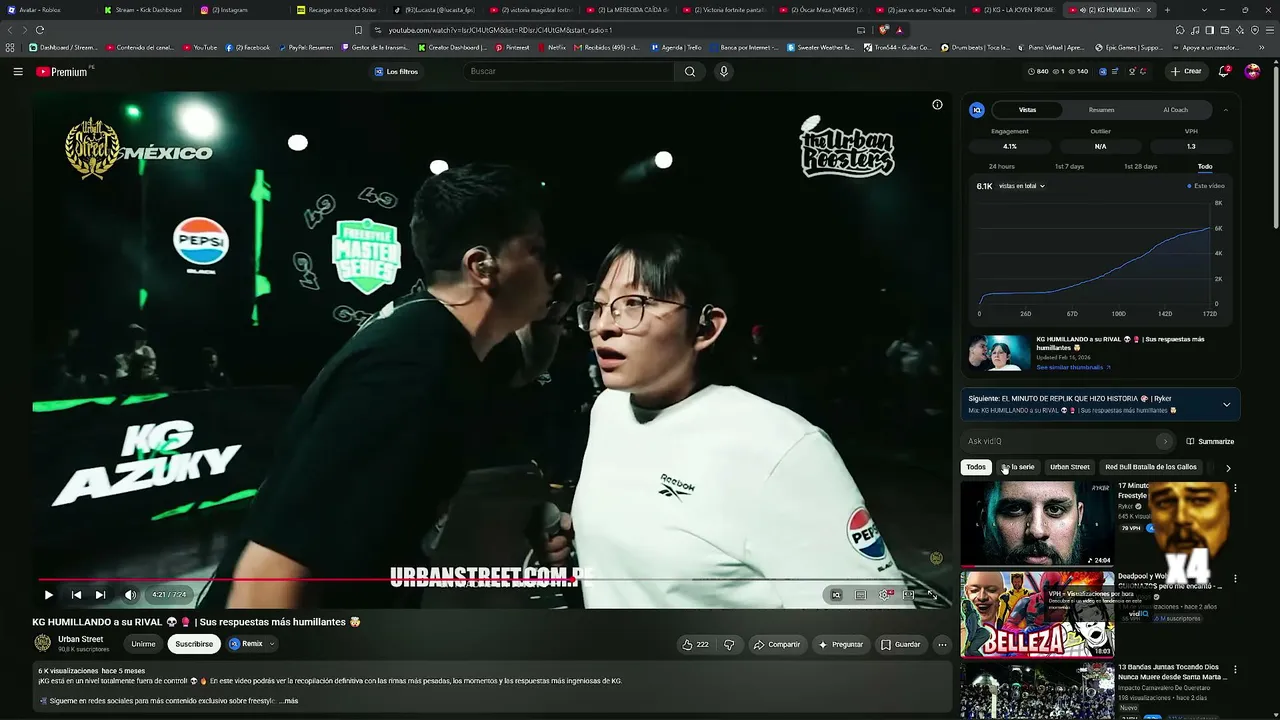Viewport: 1280px width, 720px height.
Task: Open the YouTube notifications bell
Action: (1224, 72)
